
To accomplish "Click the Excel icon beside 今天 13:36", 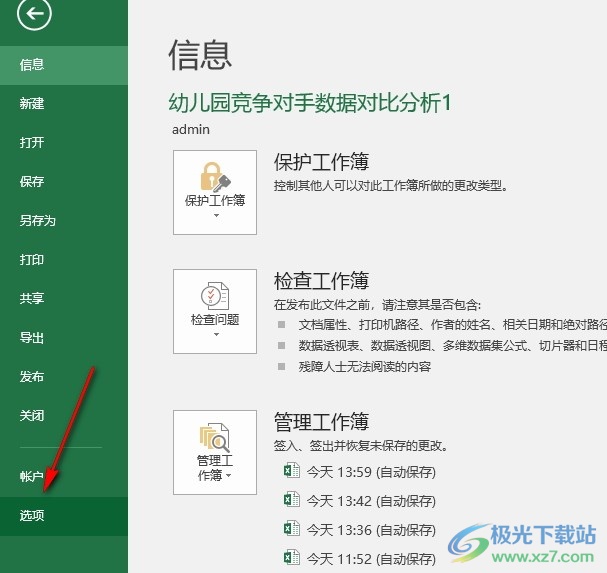I will [292, 529].
